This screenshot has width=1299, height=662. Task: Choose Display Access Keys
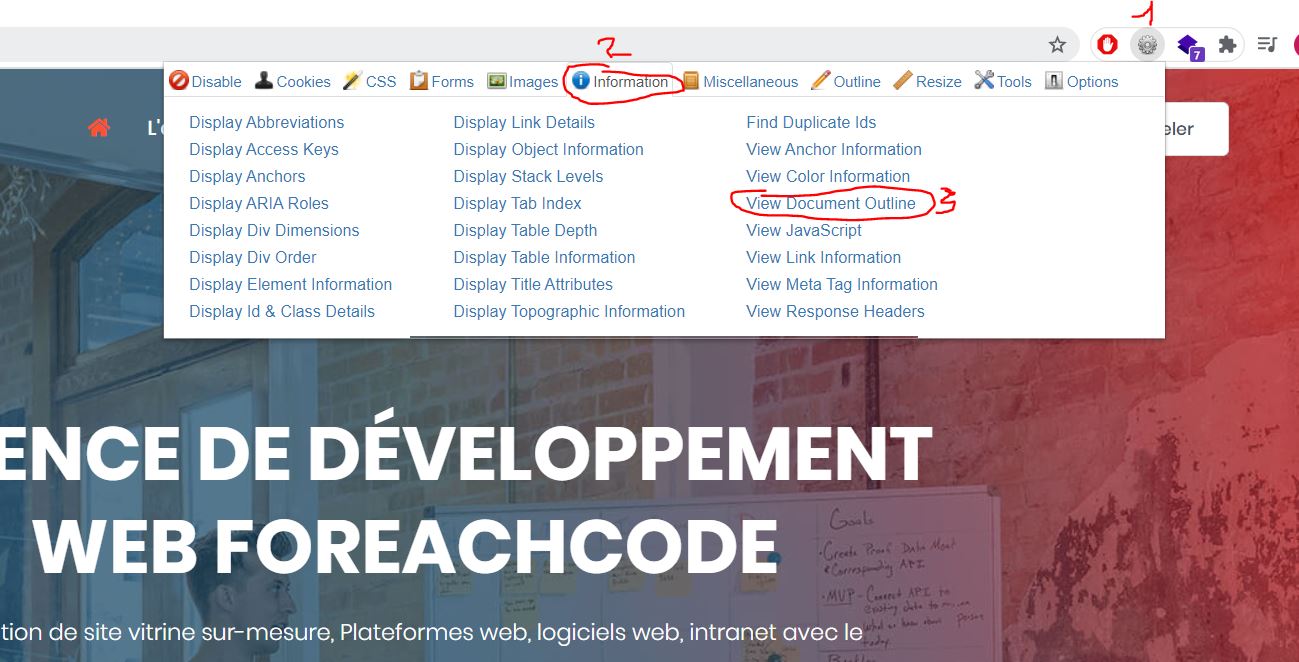pyautogui.click(x=264, y=149)
